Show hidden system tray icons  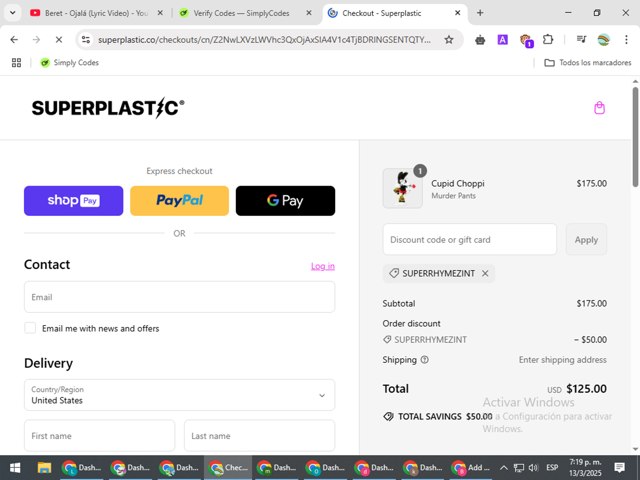pos(504,468)
